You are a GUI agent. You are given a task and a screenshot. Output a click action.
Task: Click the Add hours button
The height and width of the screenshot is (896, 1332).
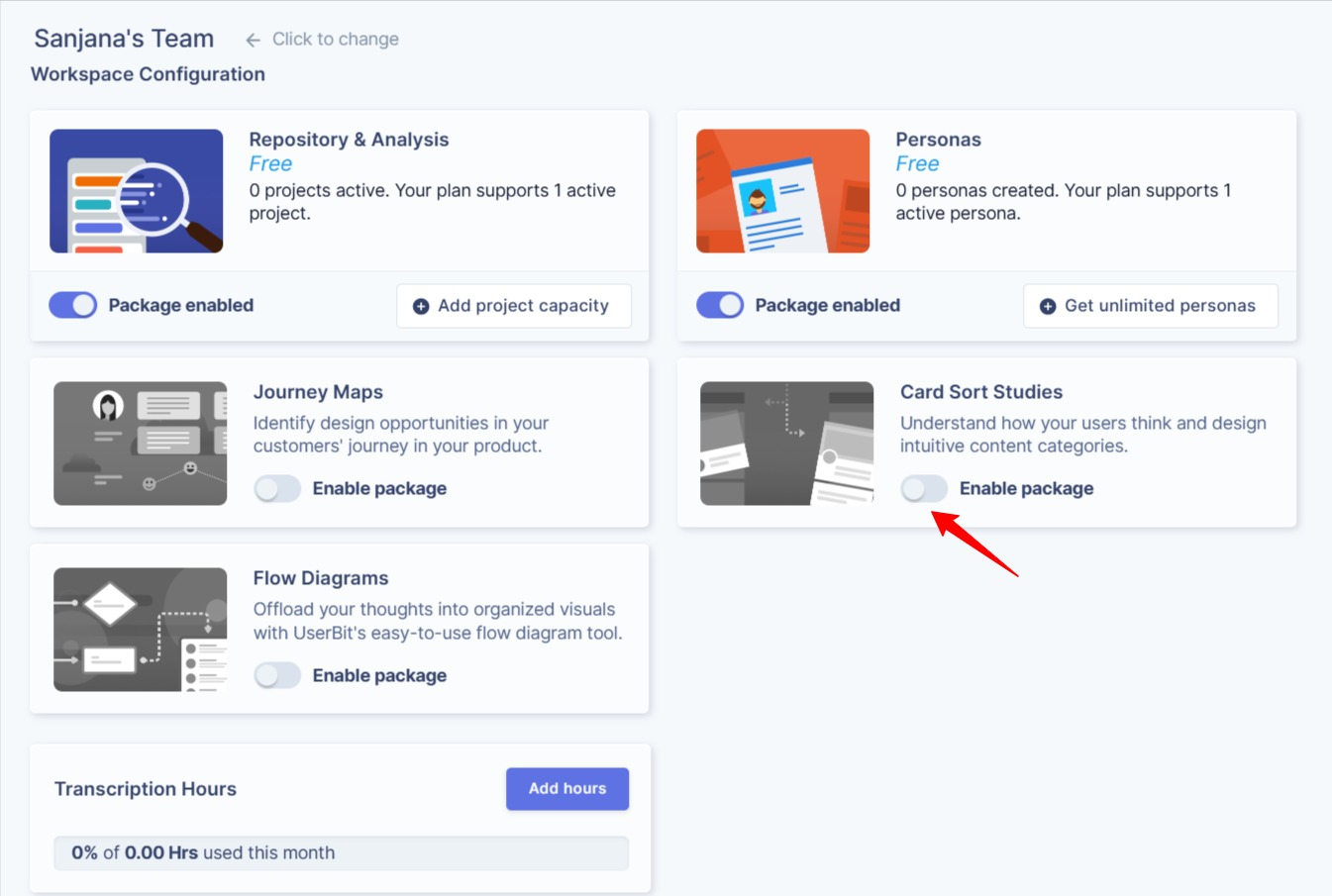pyautogui.click(x=566, y=788)
